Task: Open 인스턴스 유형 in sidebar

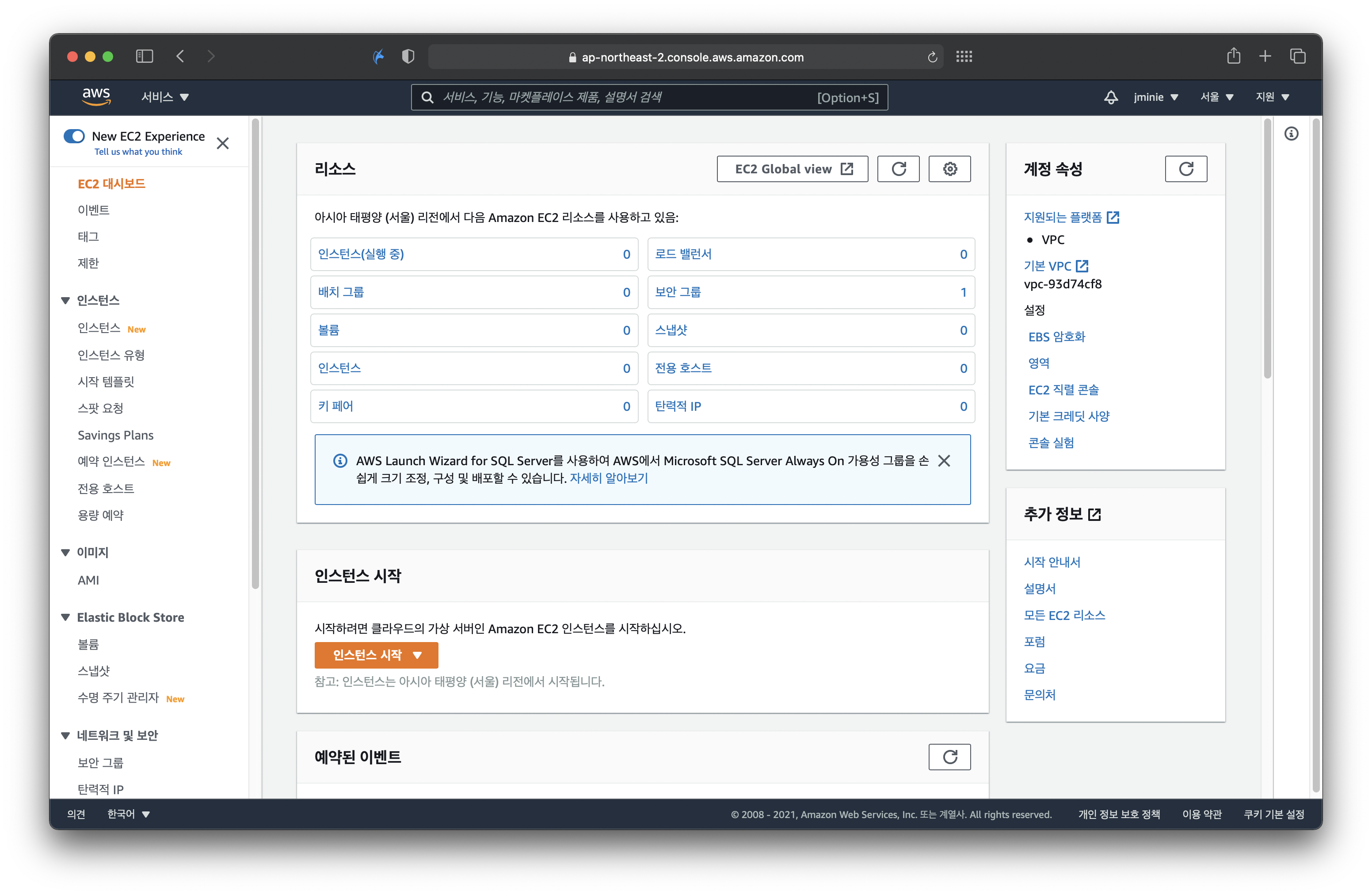Action: tap(111, 355)
